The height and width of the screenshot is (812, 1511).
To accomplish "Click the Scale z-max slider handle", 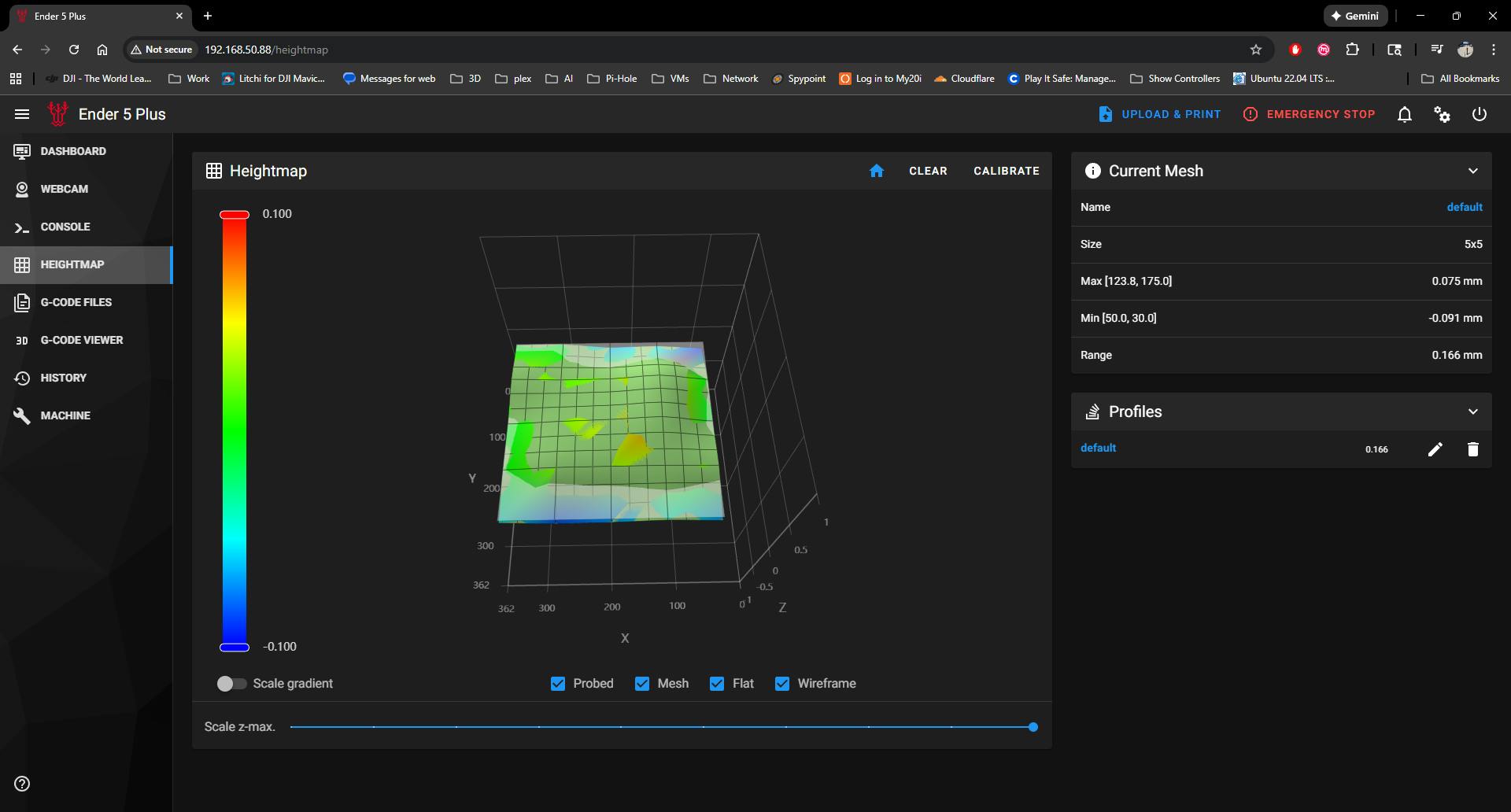I will (x=1033, y=727).
